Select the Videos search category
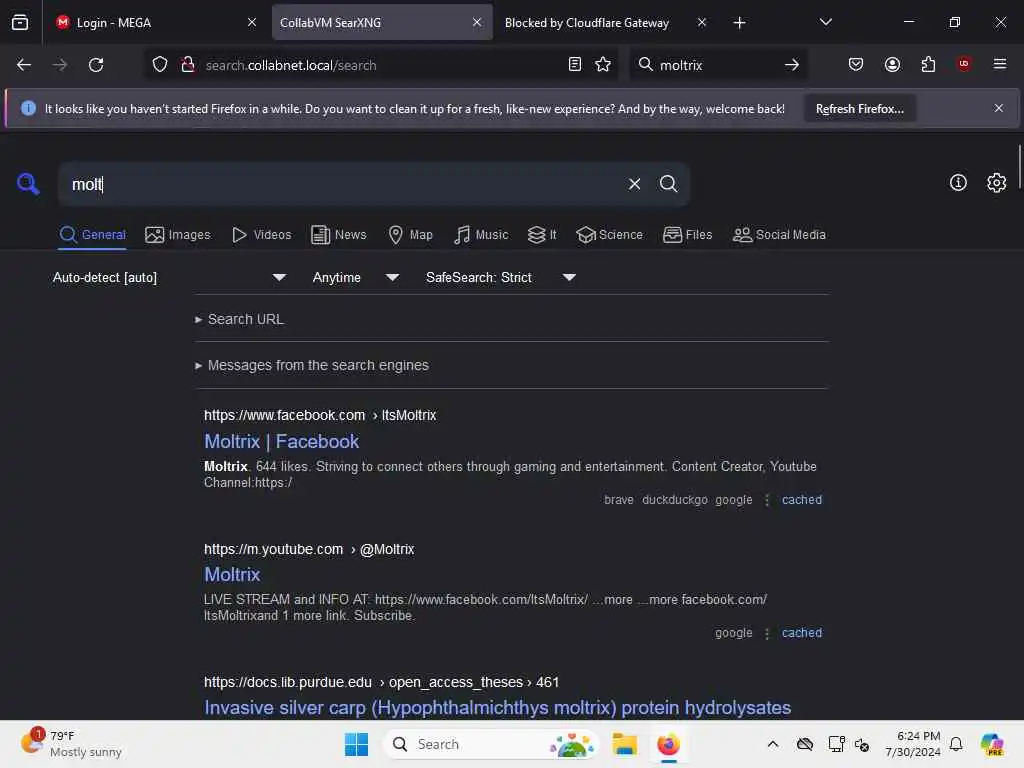This screenshot has height=768, width=1024. [261, 234]
